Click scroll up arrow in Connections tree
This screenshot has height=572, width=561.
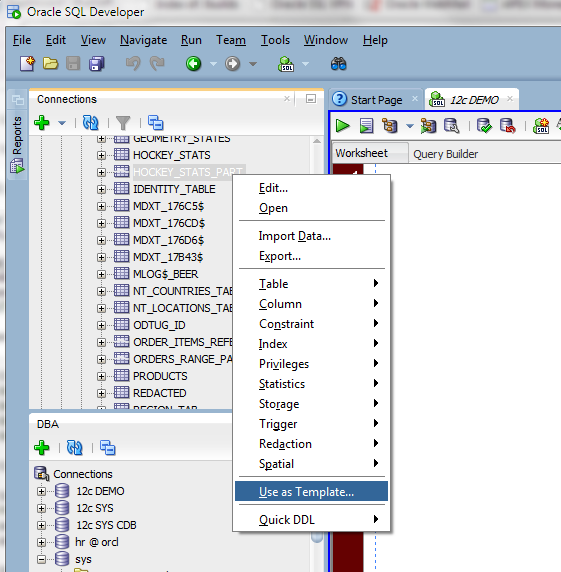pyautogui.click(x=317, y=141)
